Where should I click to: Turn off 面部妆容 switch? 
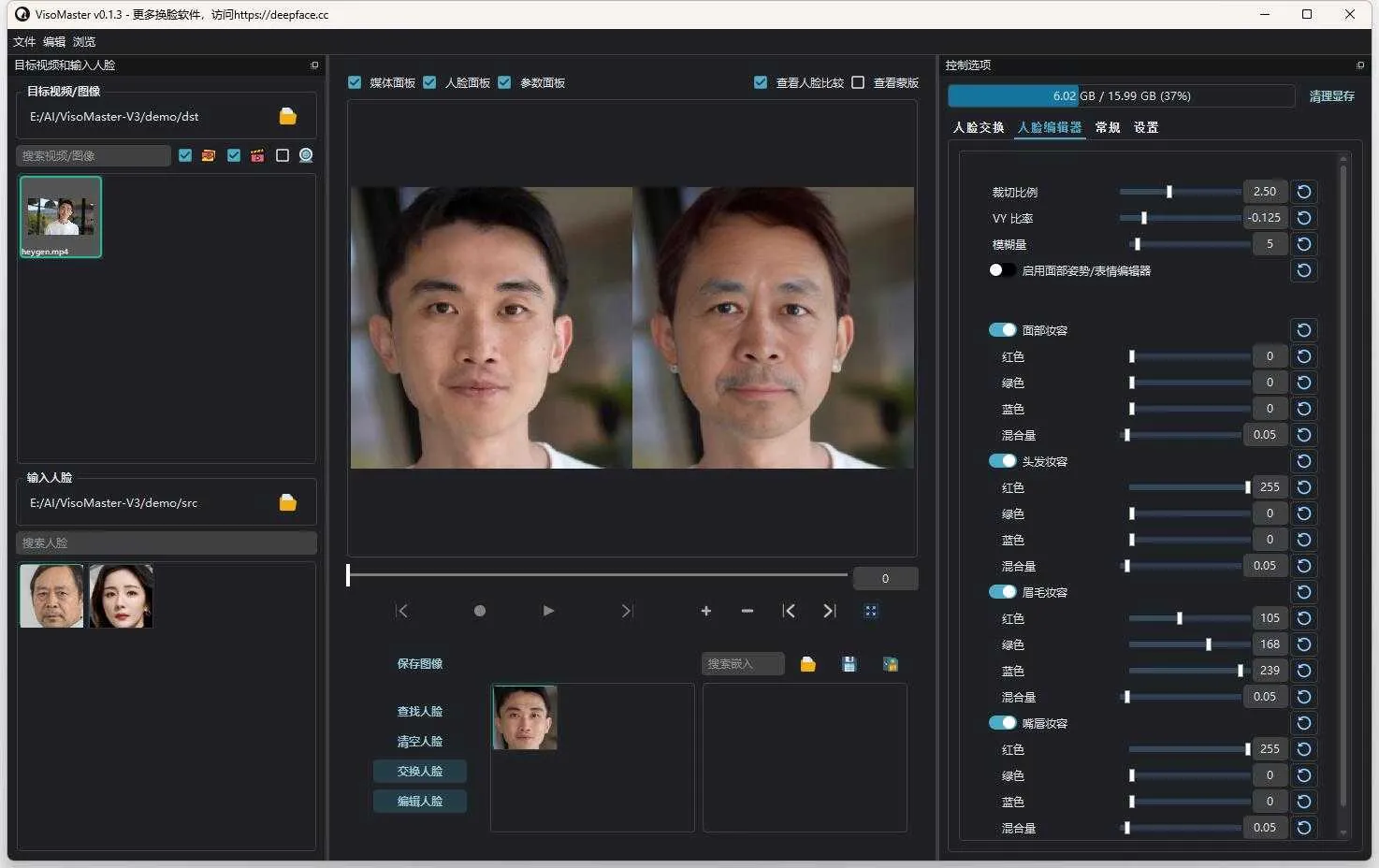[x=1002, y=330]
